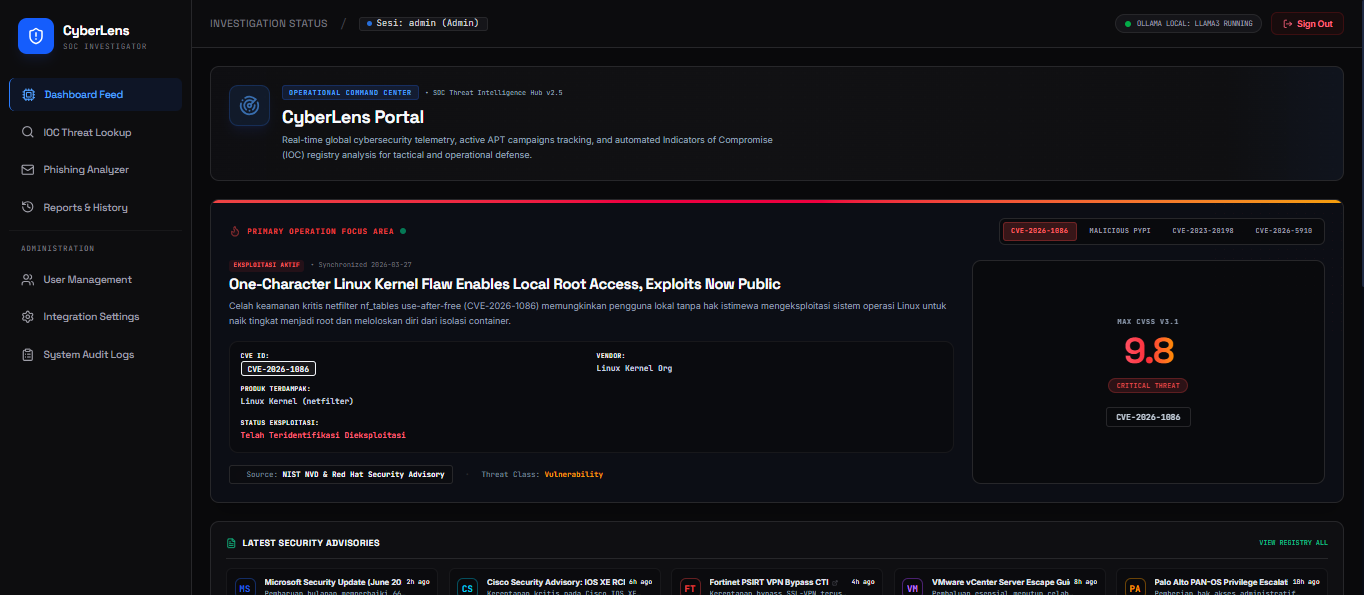The height and width of the screenshot is (595, 1364).
Task: Click Telah Teridentifikasi Dieksploitasi status
Action: tap(323, 435)
